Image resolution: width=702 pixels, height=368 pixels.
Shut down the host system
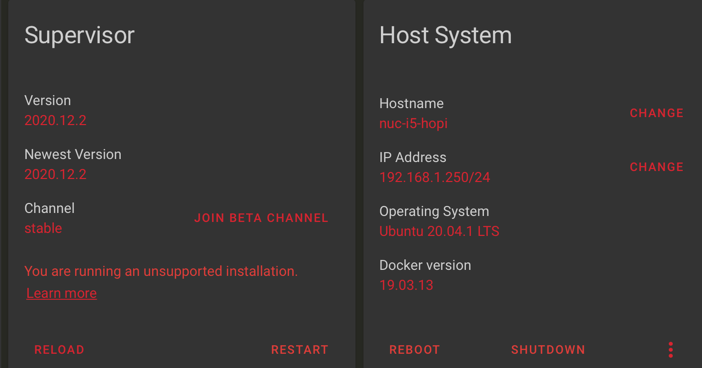(548, 350)
